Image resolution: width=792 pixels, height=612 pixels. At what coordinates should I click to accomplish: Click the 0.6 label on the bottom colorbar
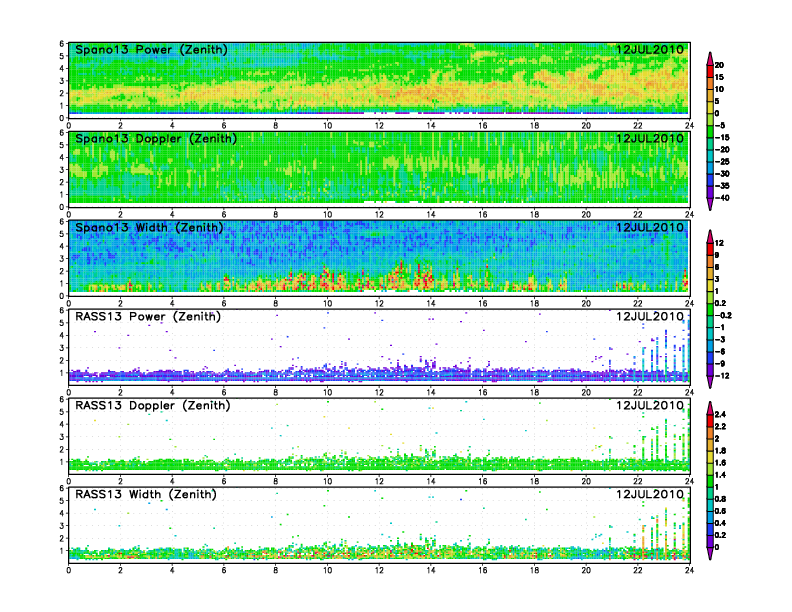coord(721,511)
